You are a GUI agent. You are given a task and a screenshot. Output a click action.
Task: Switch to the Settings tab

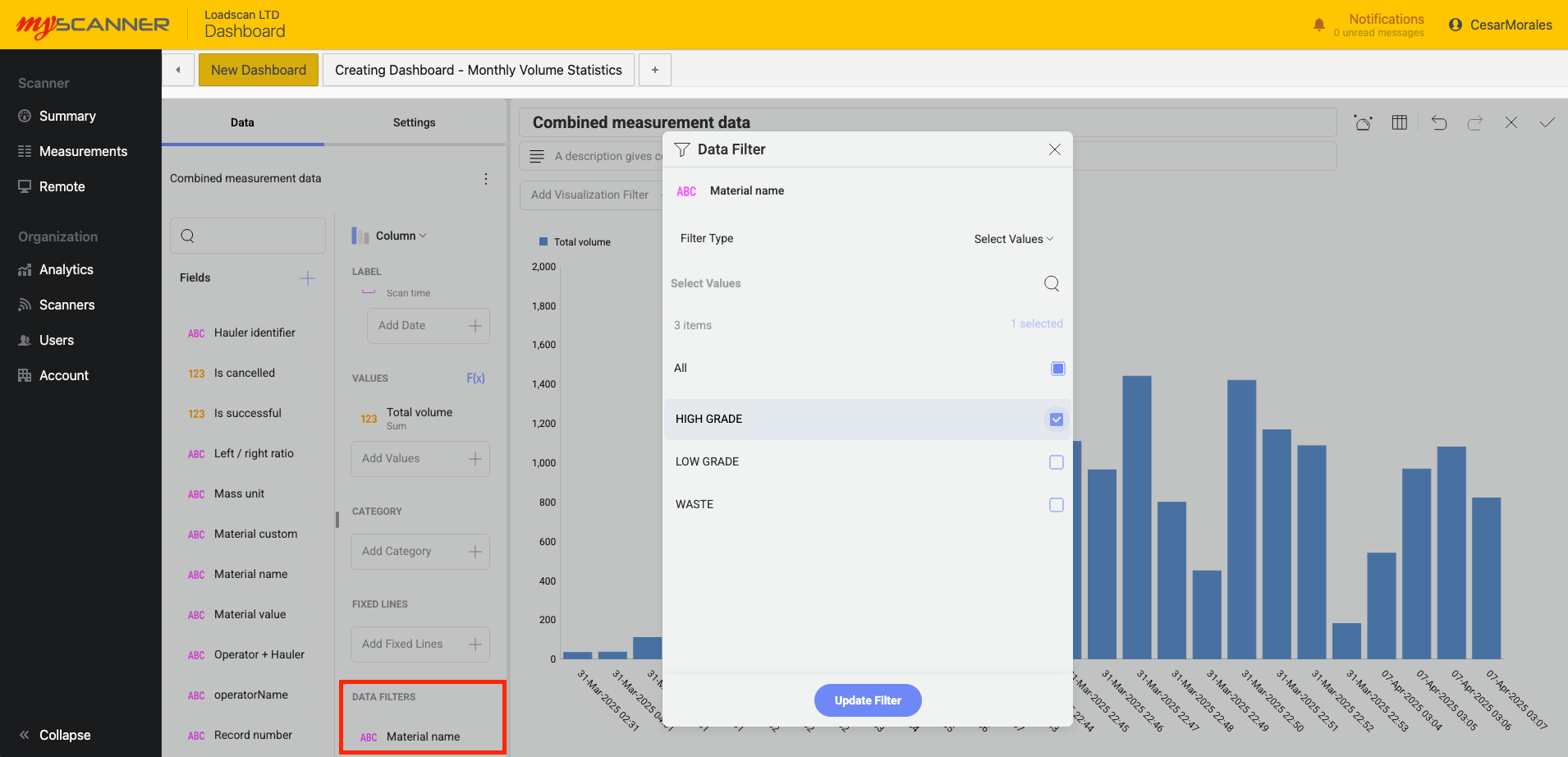point(415,122)
